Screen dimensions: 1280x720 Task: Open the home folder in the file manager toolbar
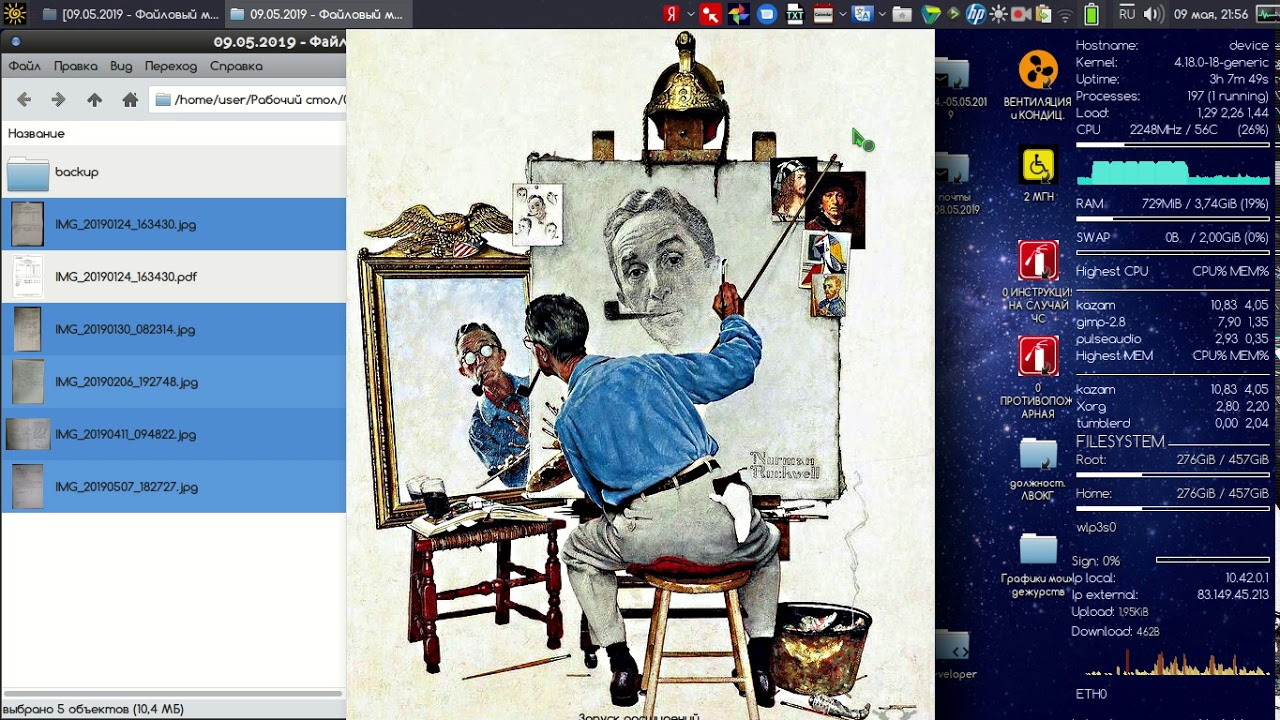coord(130,99)
